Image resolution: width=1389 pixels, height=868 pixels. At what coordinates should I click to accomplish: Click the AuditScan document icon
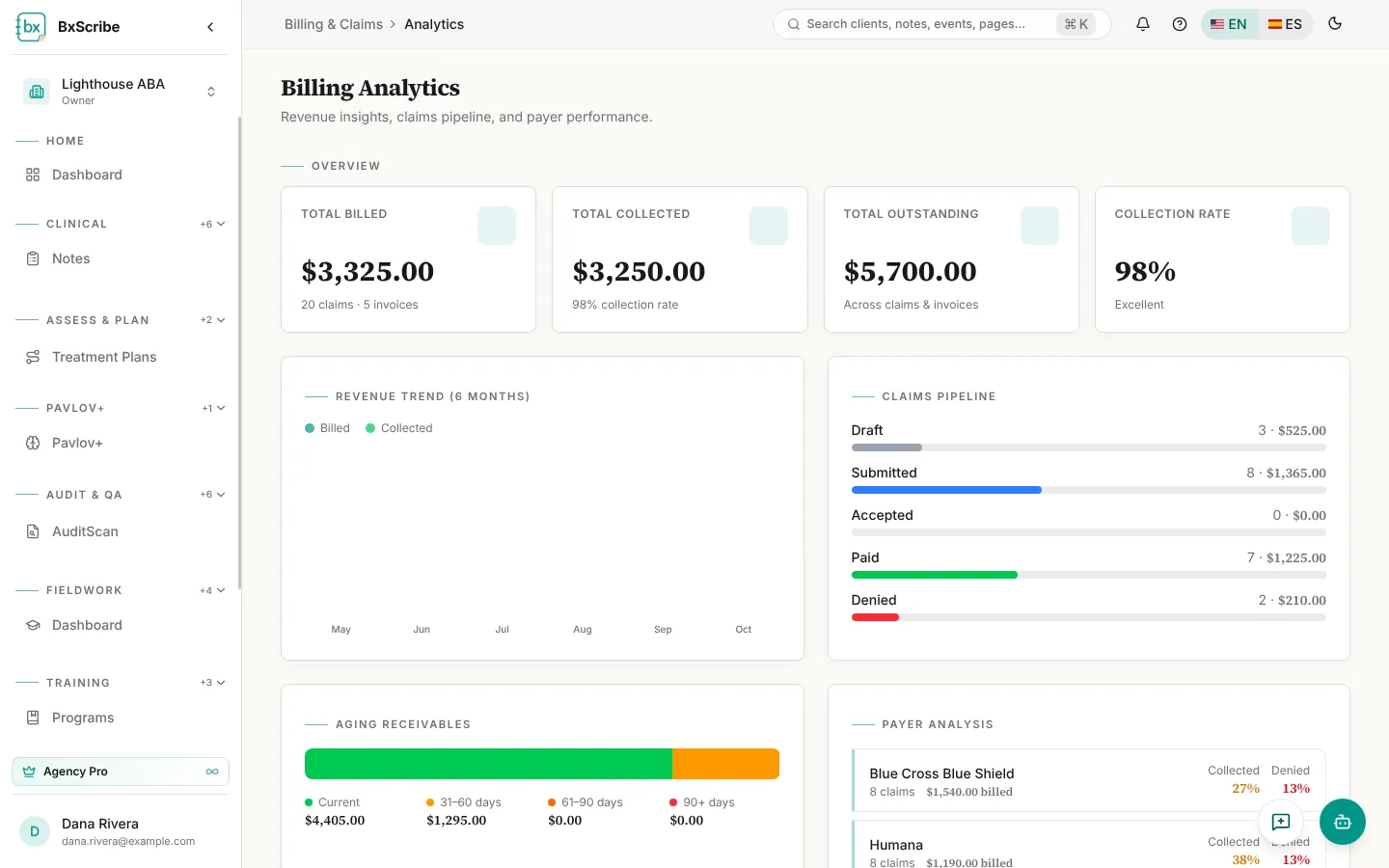[x=33, y=531]
